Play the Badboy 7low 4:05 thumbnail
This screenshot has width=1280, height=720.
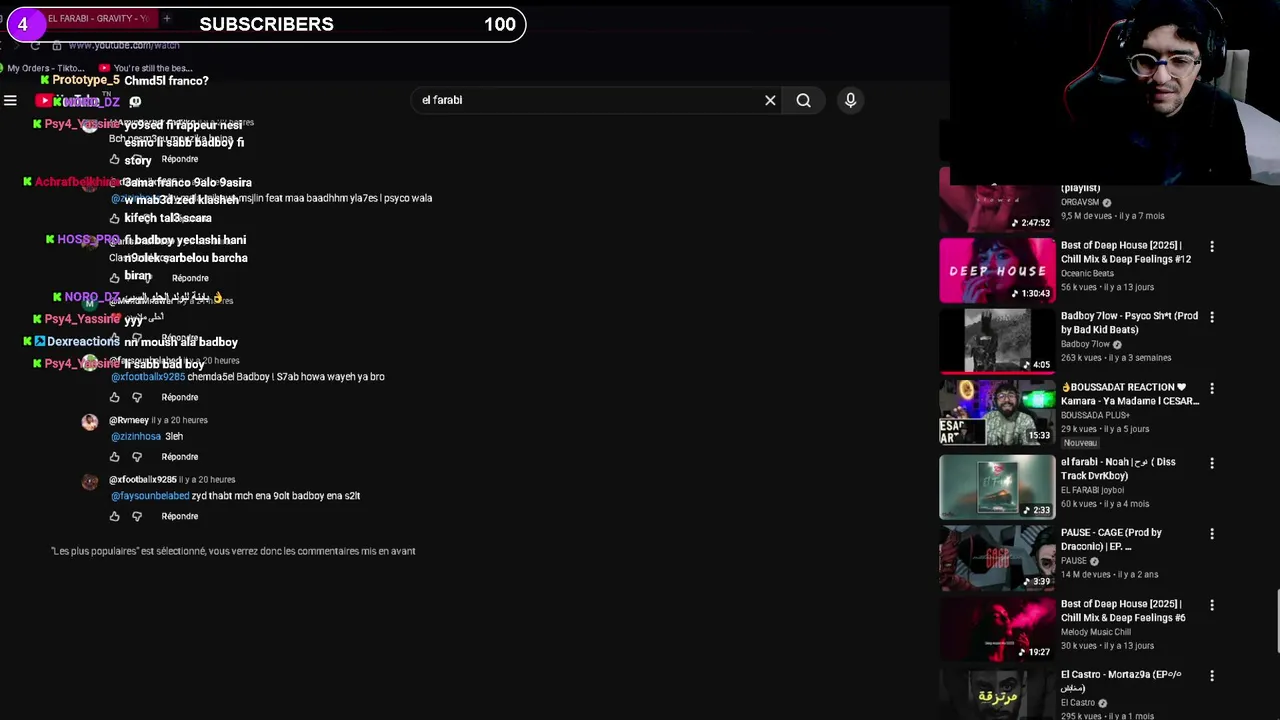point(997,341)
